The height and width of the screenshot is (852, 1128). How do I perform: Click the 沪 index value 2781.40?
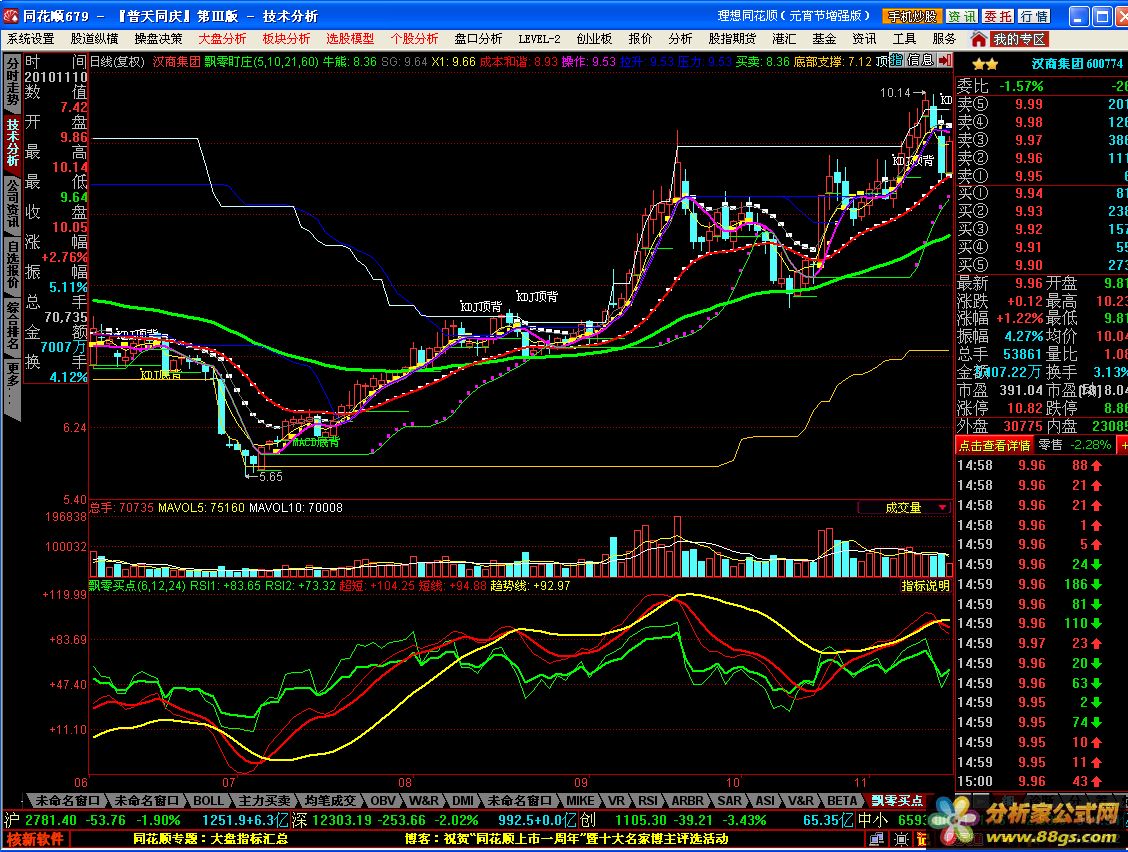tap(50, 820)
